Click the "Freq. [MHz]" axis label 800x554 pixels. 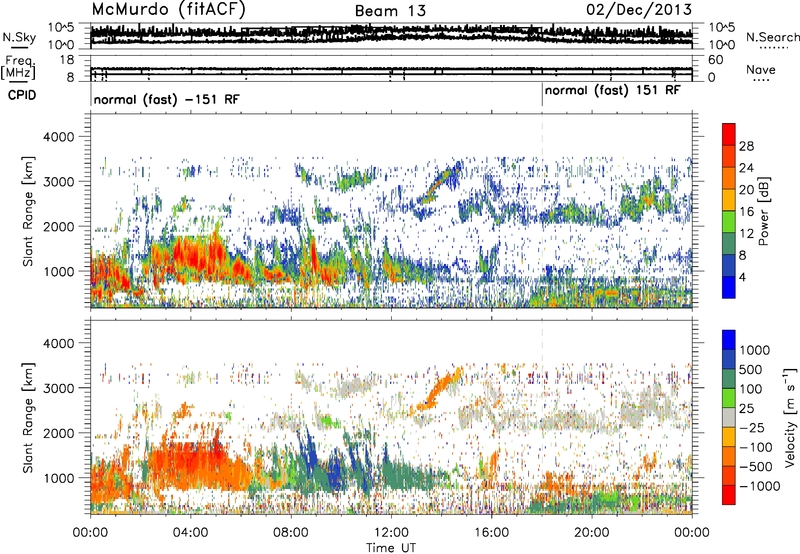point(18,67)
